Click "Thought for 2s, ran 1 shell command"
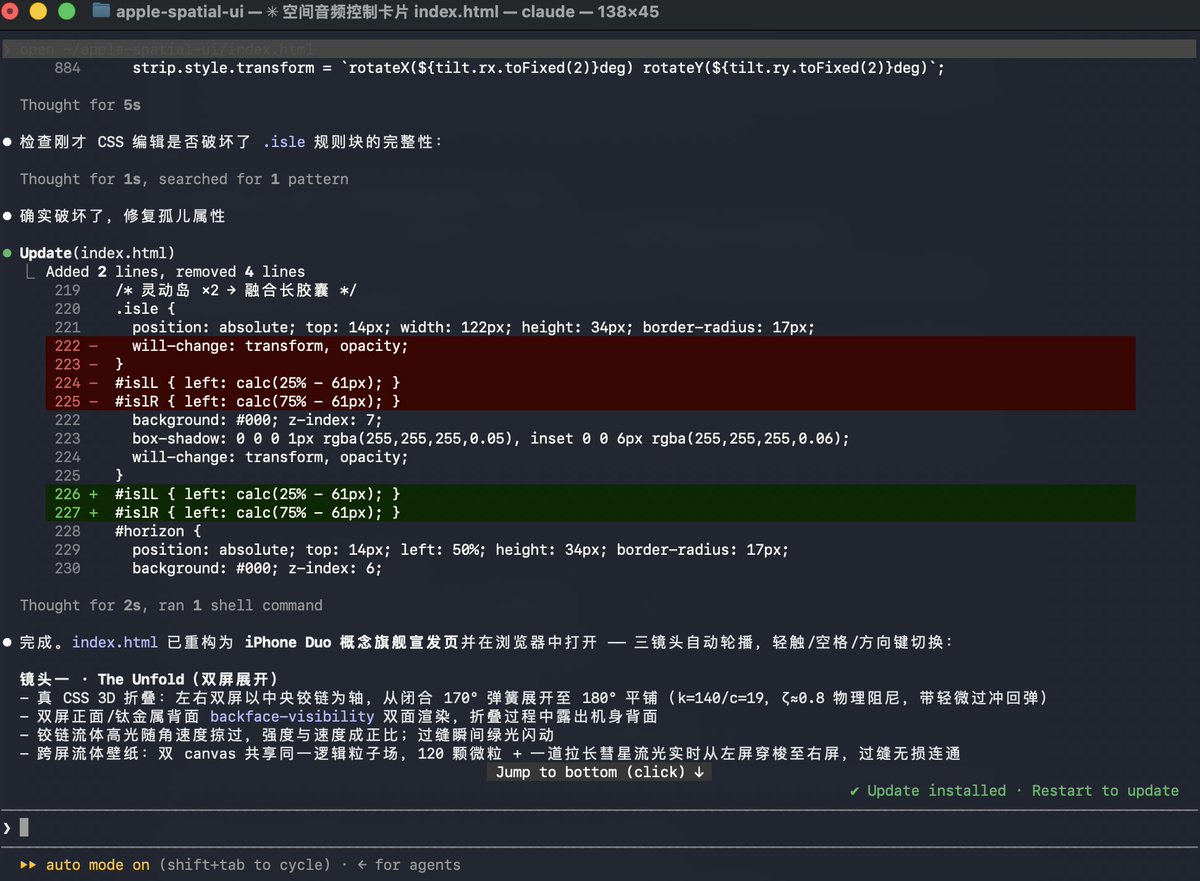1200x881 pixels. [171, 605]
